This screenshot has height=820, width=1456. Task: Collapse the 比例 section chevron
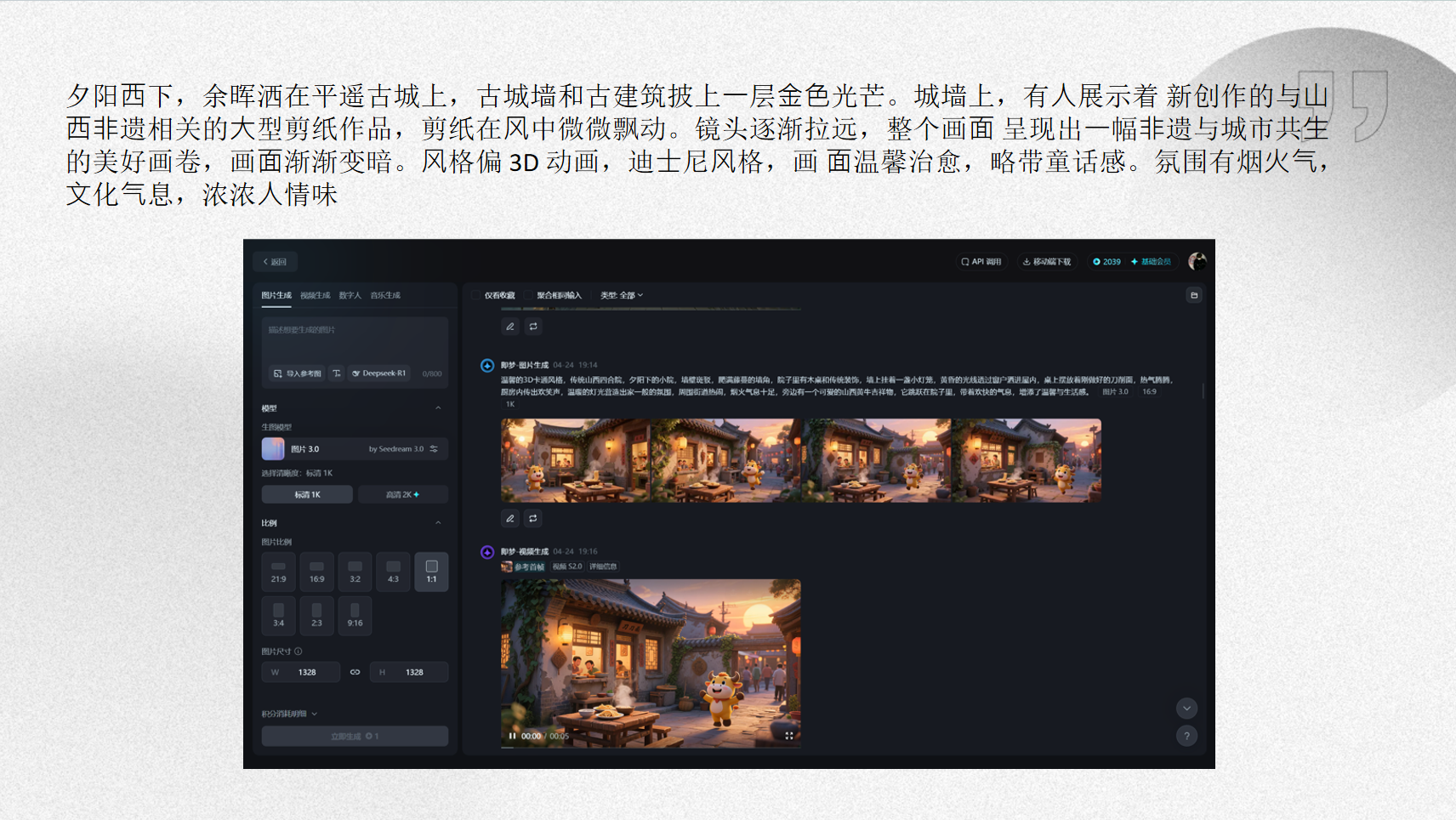[x=438, y=523]
